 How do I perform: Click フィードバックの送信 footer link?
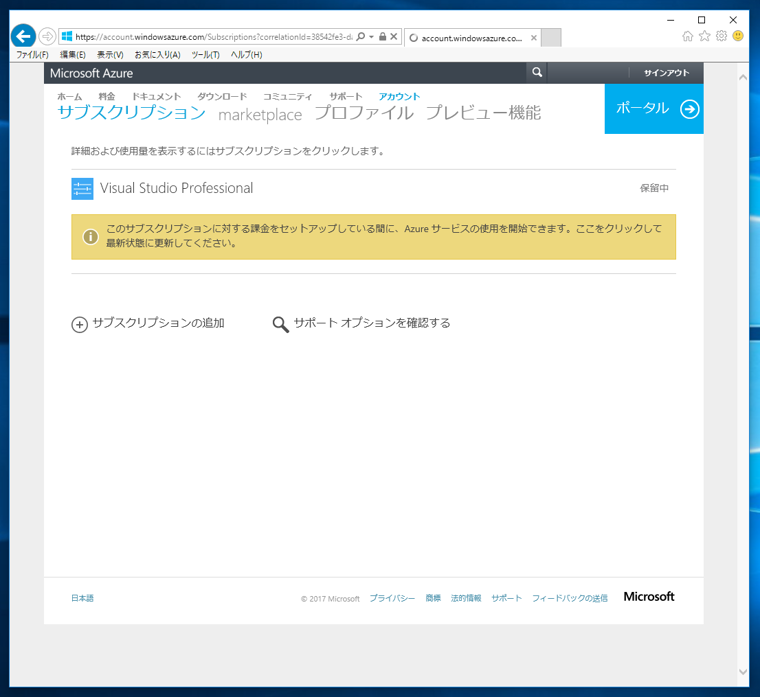(570, 598)
